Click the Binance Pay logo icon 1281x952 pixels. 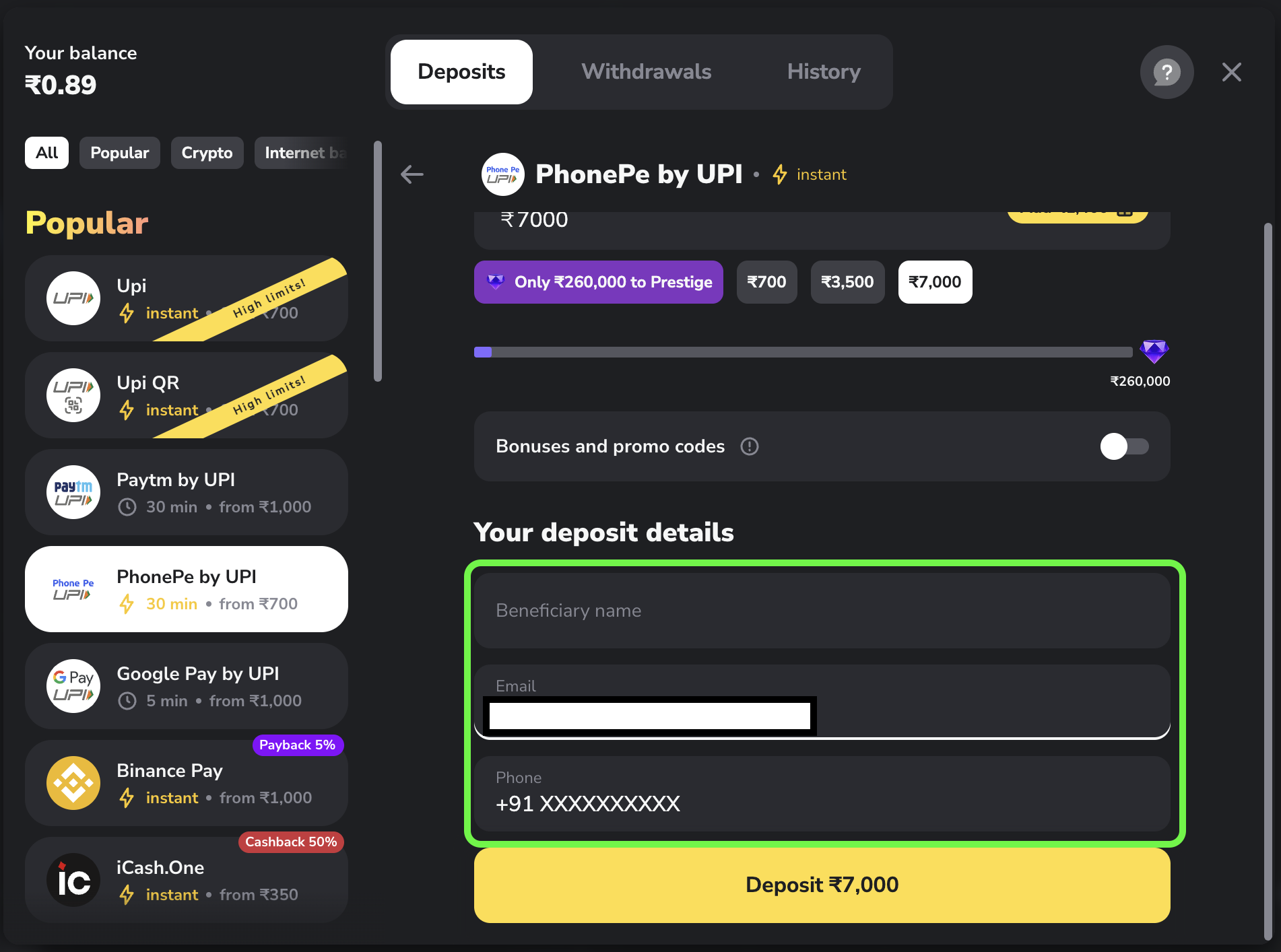pos(73,783)
